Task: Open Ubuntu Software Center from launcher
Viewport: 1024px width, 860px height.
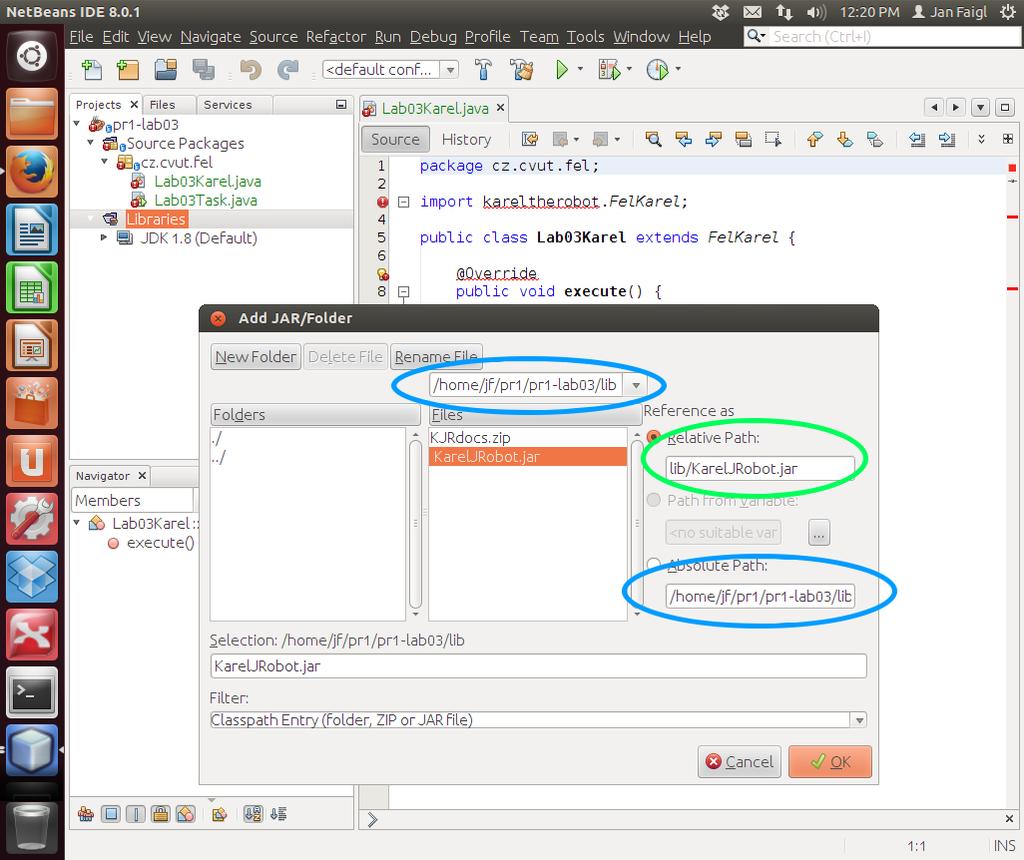Action: coord(32,403)
